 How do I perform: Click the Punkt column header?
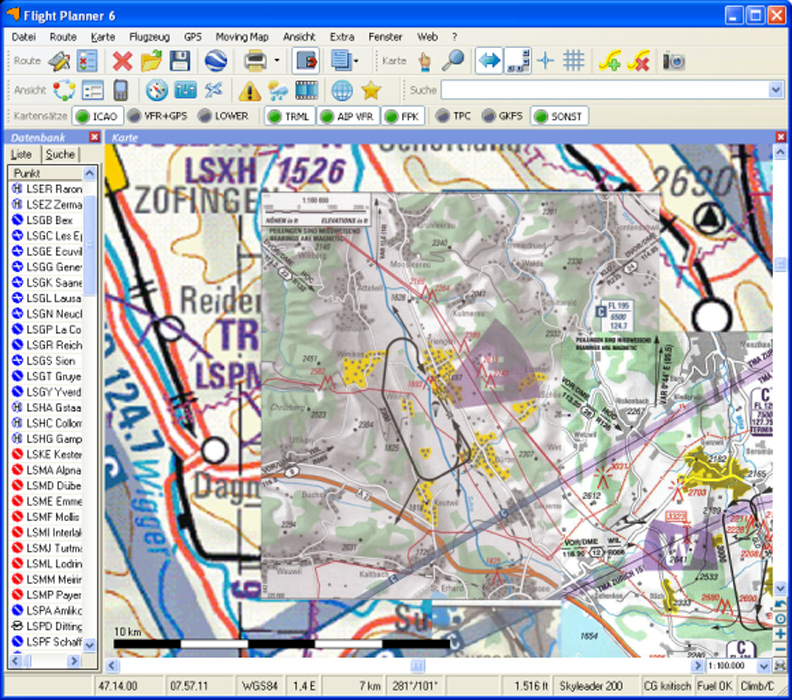(45, 173)
